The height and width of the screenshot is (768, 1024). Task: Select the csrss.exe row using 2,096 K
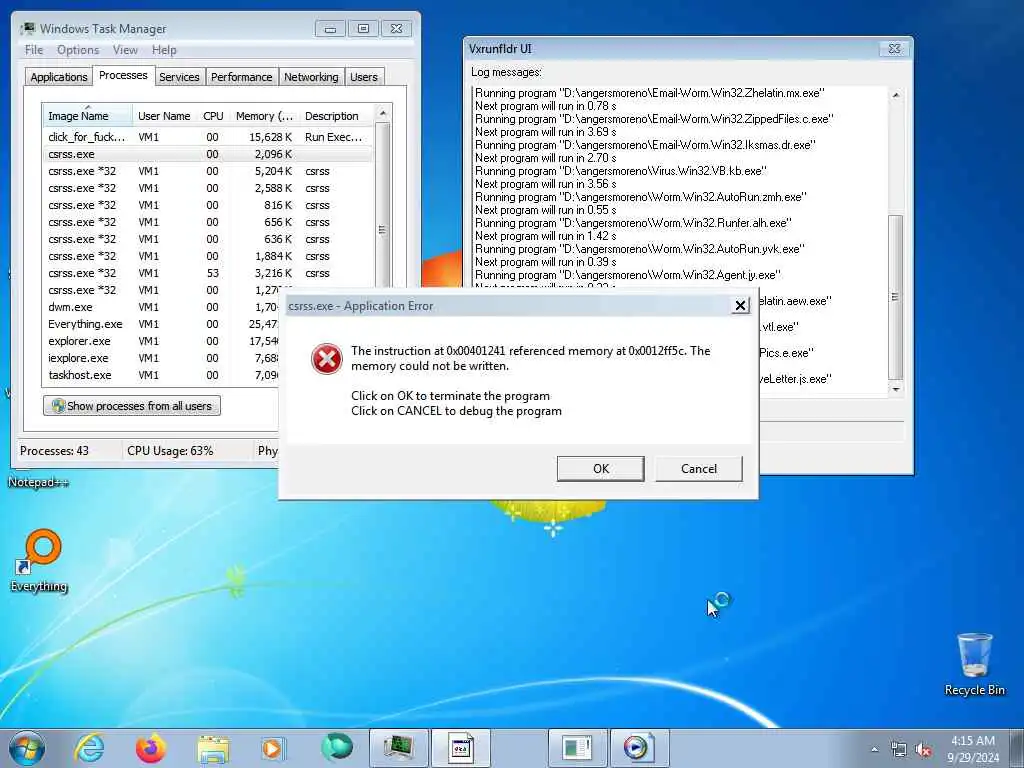[208, 154]
